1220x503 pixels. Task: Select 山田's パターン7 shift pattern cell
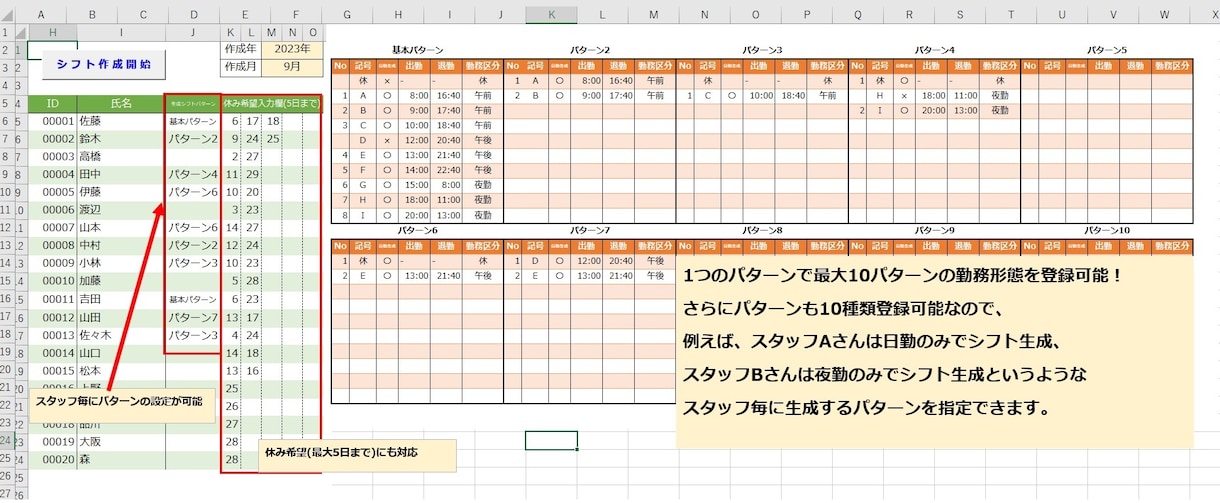(193, 318)
